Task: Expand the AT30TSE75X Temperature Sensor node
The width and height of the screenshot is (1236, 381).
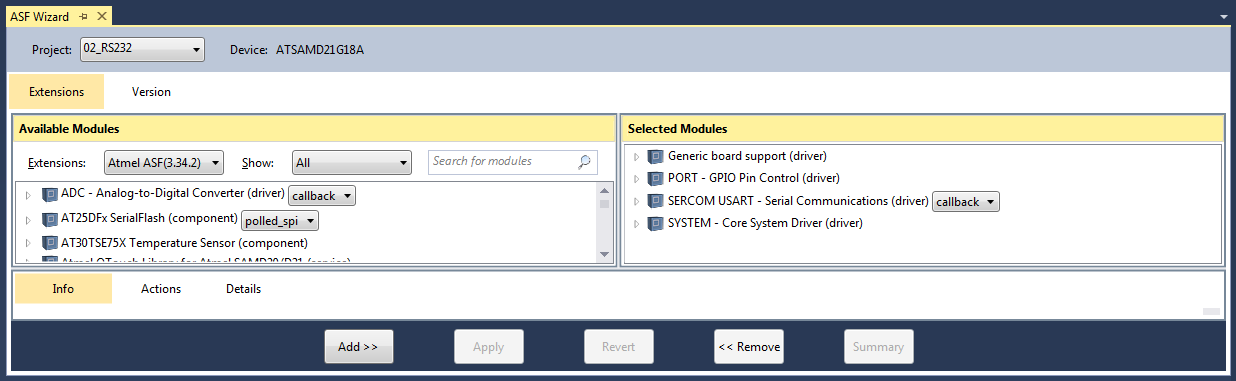Action: pos(28,243)
